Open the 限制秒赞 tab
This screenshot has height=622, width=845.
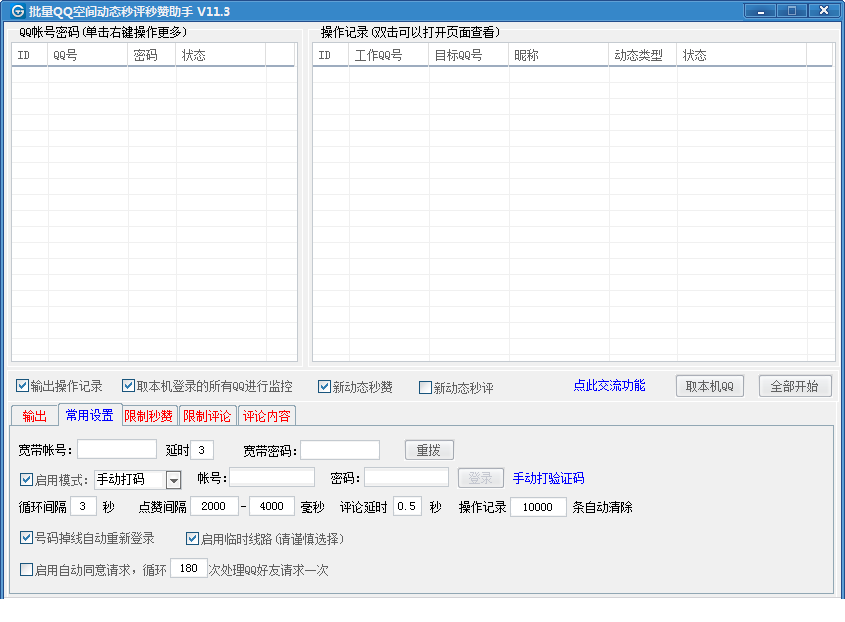click(x=149, y=416)
